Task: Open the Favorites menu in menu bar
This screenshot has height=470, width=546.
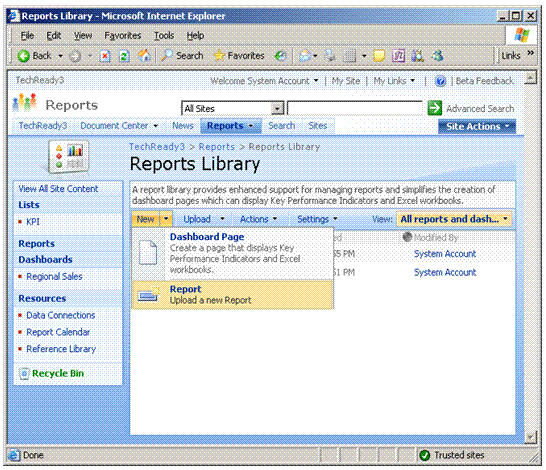Action: 123,36
